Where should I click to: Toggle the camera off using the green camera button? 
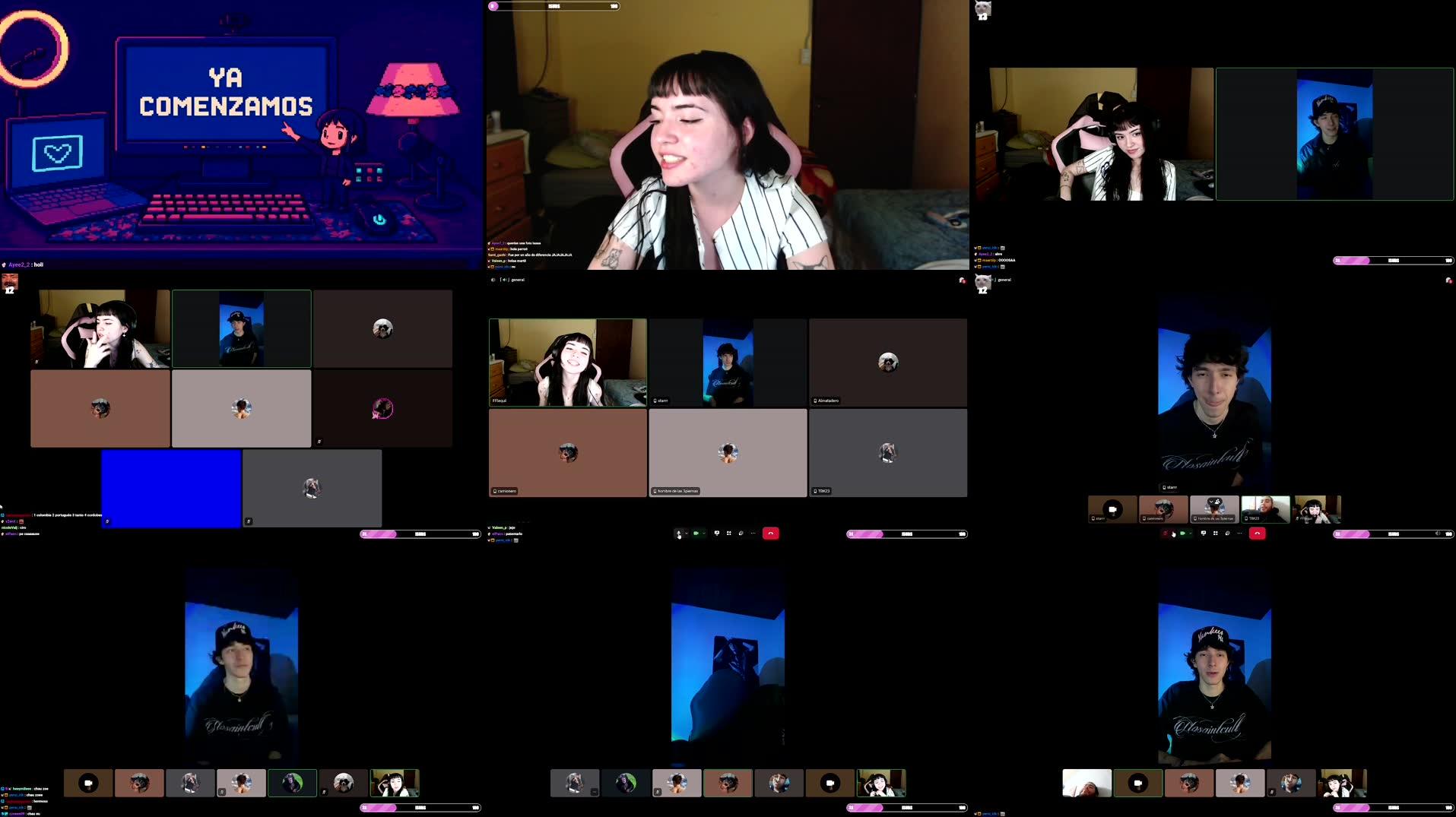pyautogui.click(x=695, y=533)
